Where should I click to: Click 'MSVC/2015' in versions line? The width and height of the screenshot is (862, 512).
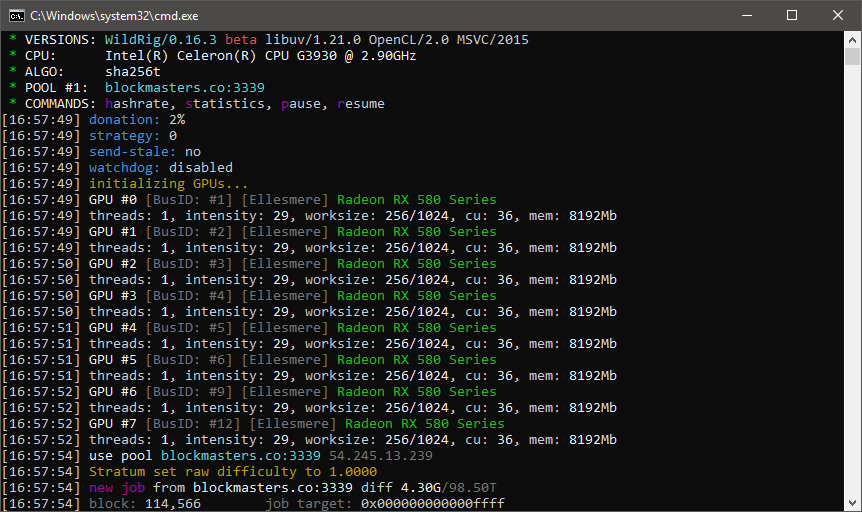(493, 40)
